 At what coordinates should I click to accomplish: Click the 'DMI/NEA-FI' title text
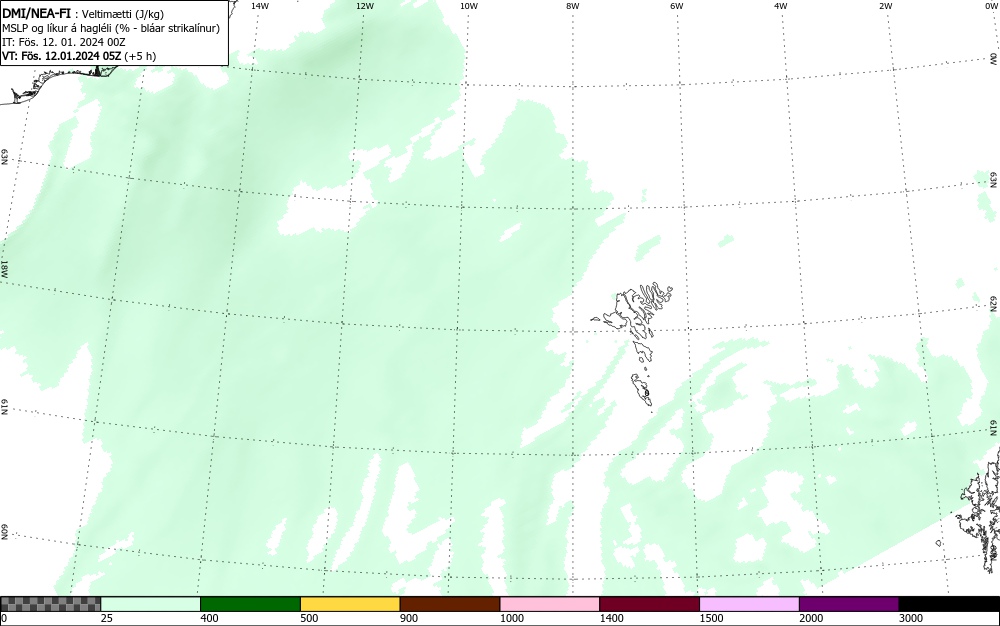coord(36,13)
